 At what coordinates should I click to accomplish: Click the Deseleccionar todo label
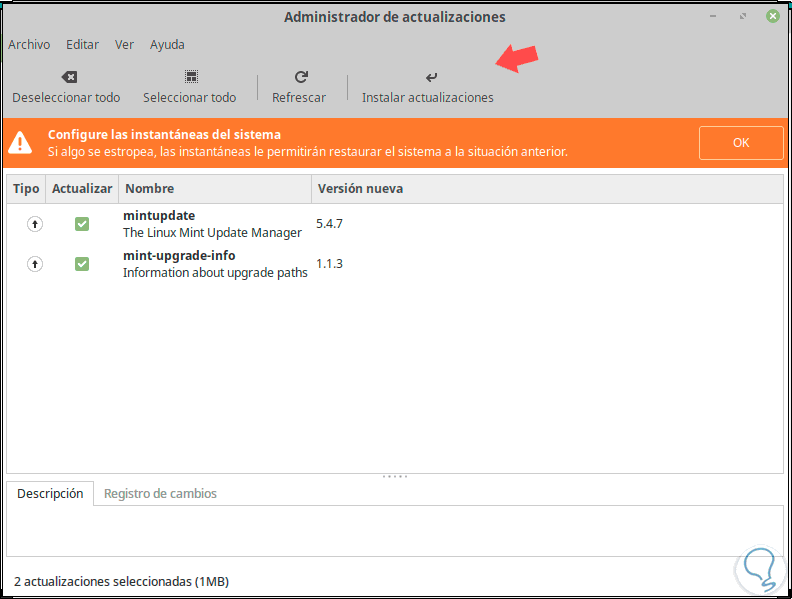(x=66, y=97)
